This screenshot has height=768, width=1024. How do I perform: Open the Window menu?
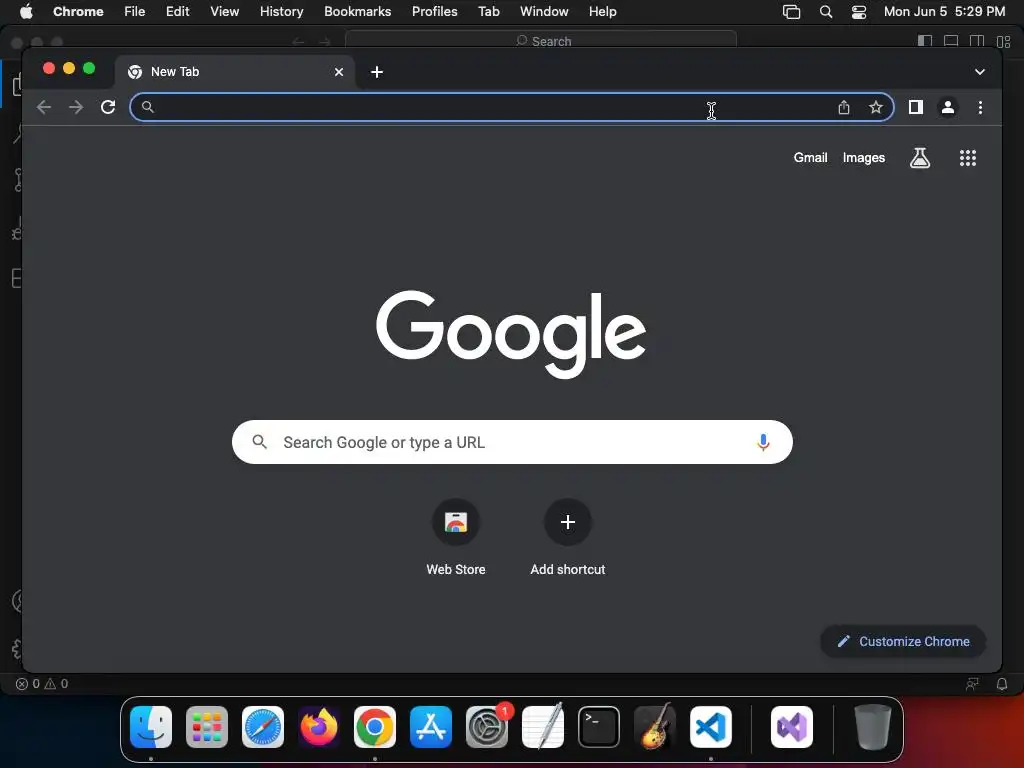click(544, 11)
